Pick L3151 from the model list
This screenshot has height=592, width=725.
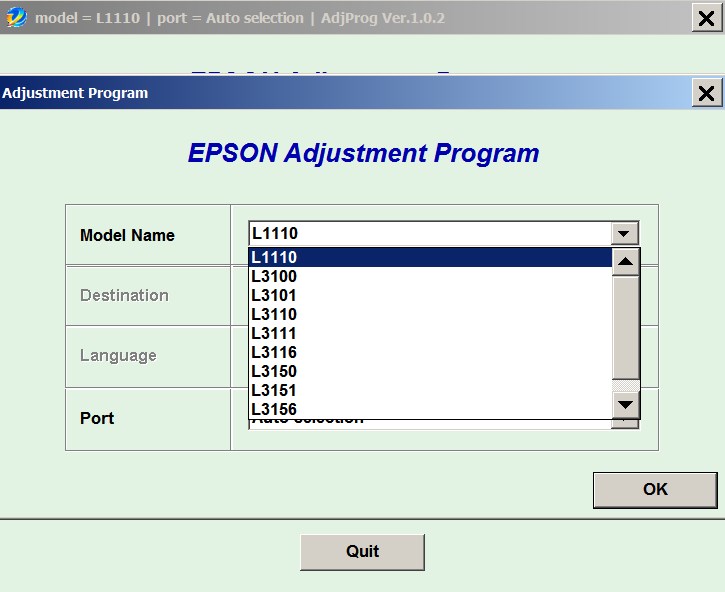430,390
